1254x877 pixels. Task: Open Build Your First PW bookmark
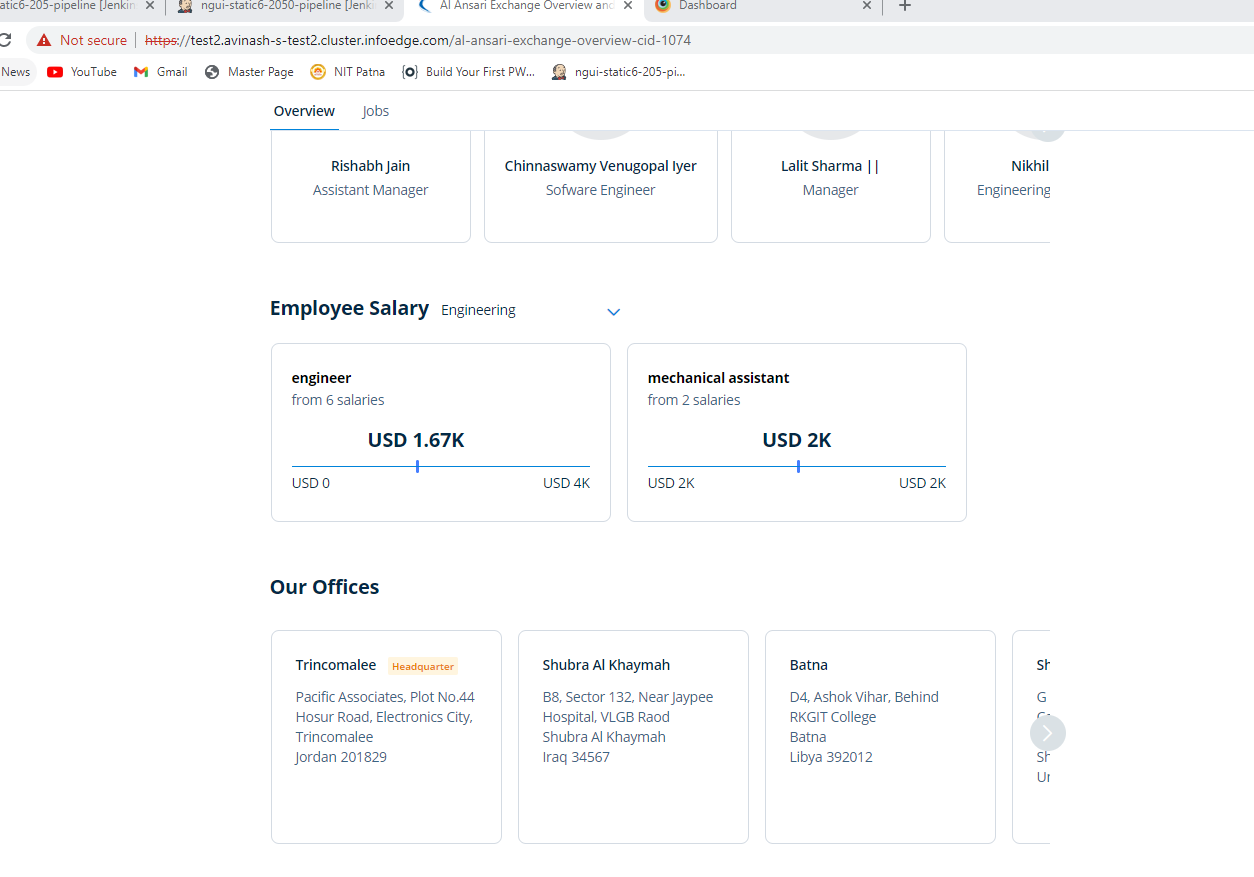[468, 72]
